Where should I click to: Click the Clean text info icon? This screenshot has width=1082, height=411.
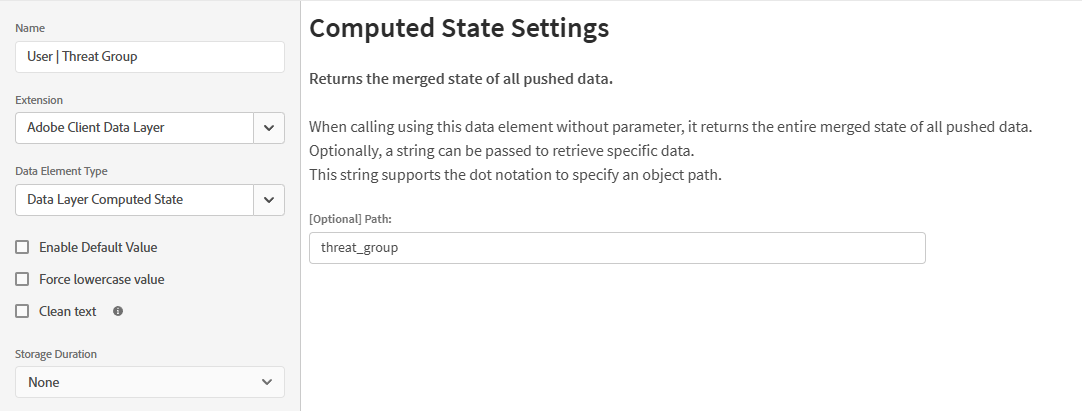coord(118,311)
